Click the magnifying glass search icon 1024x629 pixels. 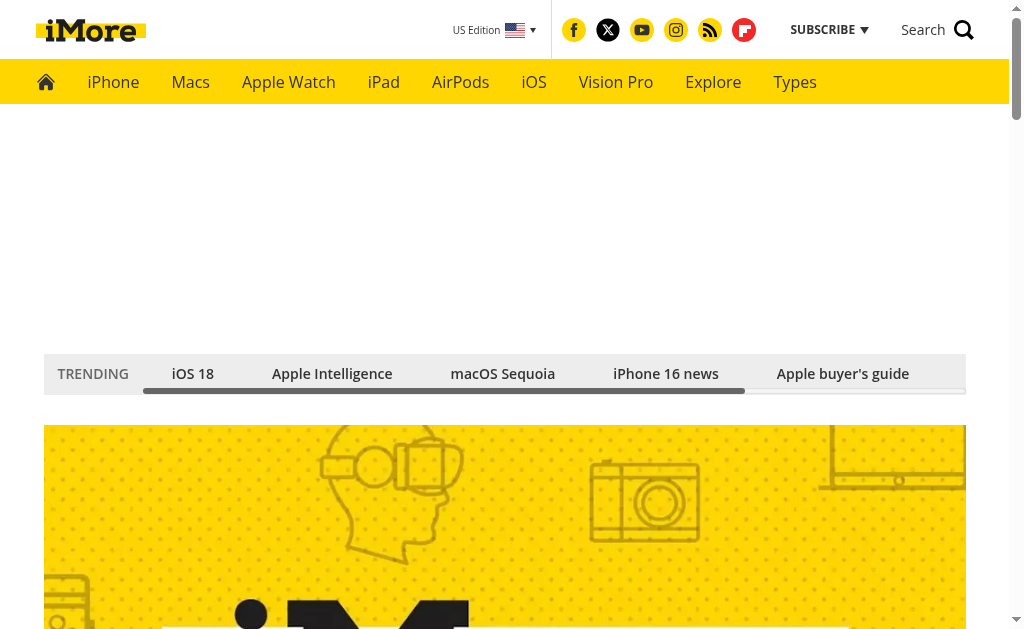click(963, 30)
